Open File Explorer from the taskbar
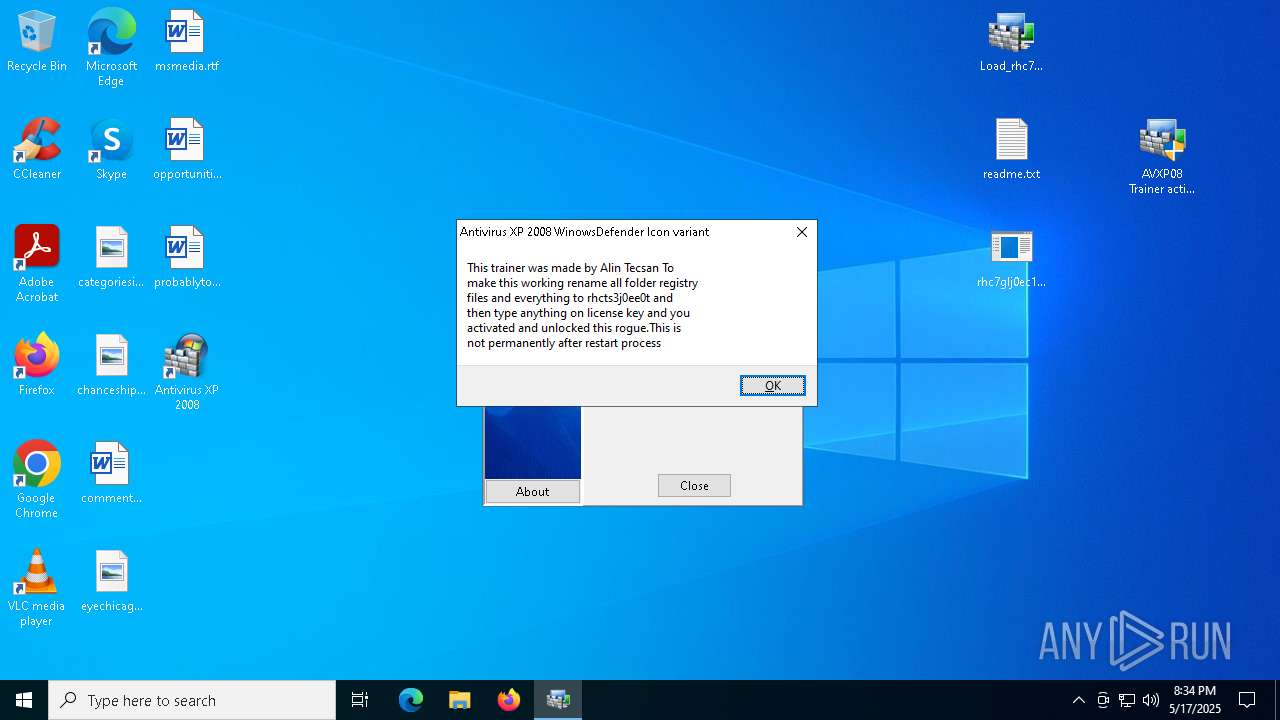The image size is (1280, 720). (x=459, y=700)
